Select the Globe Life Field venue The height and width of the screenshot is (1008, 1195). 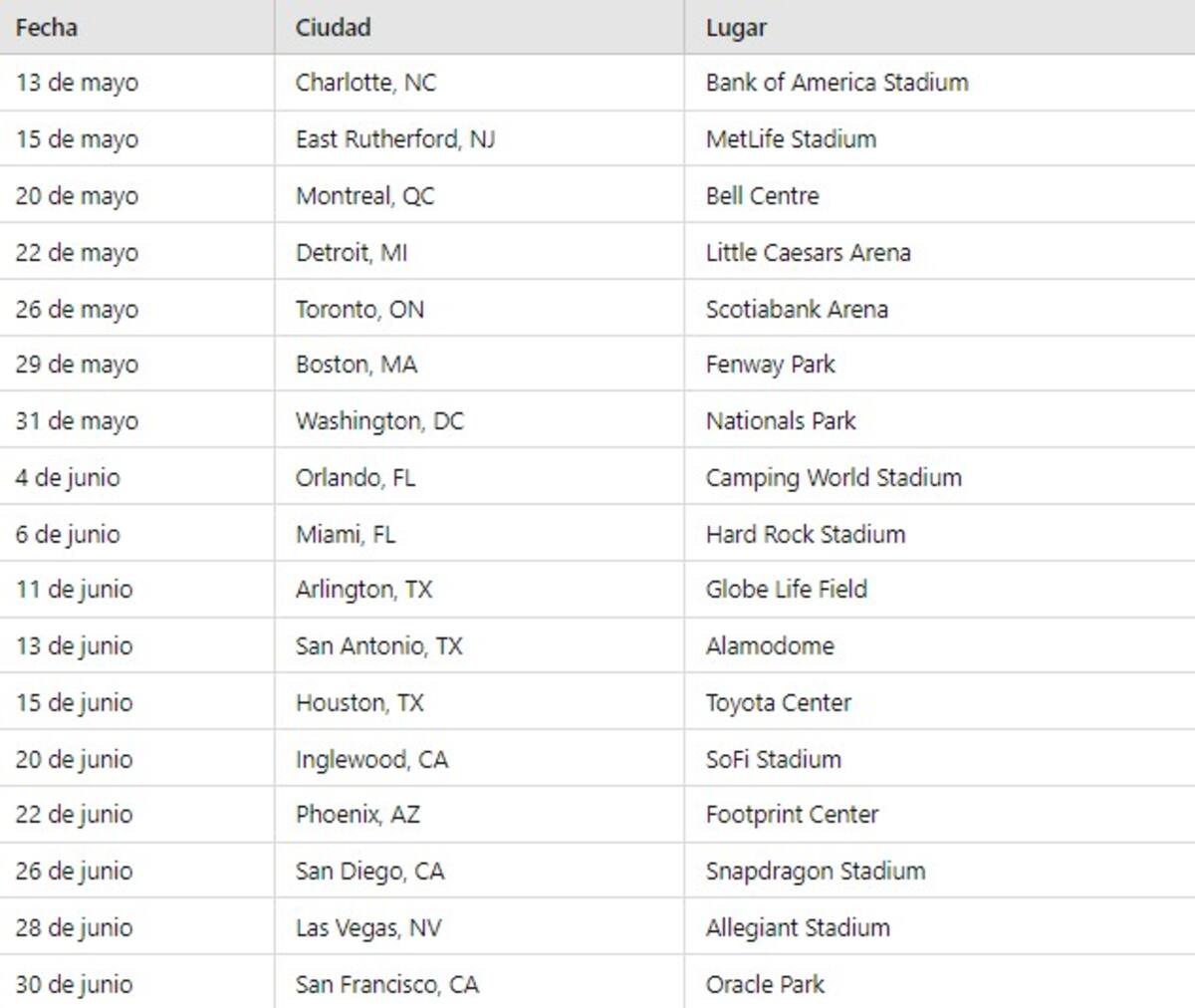tap(786, 590)
